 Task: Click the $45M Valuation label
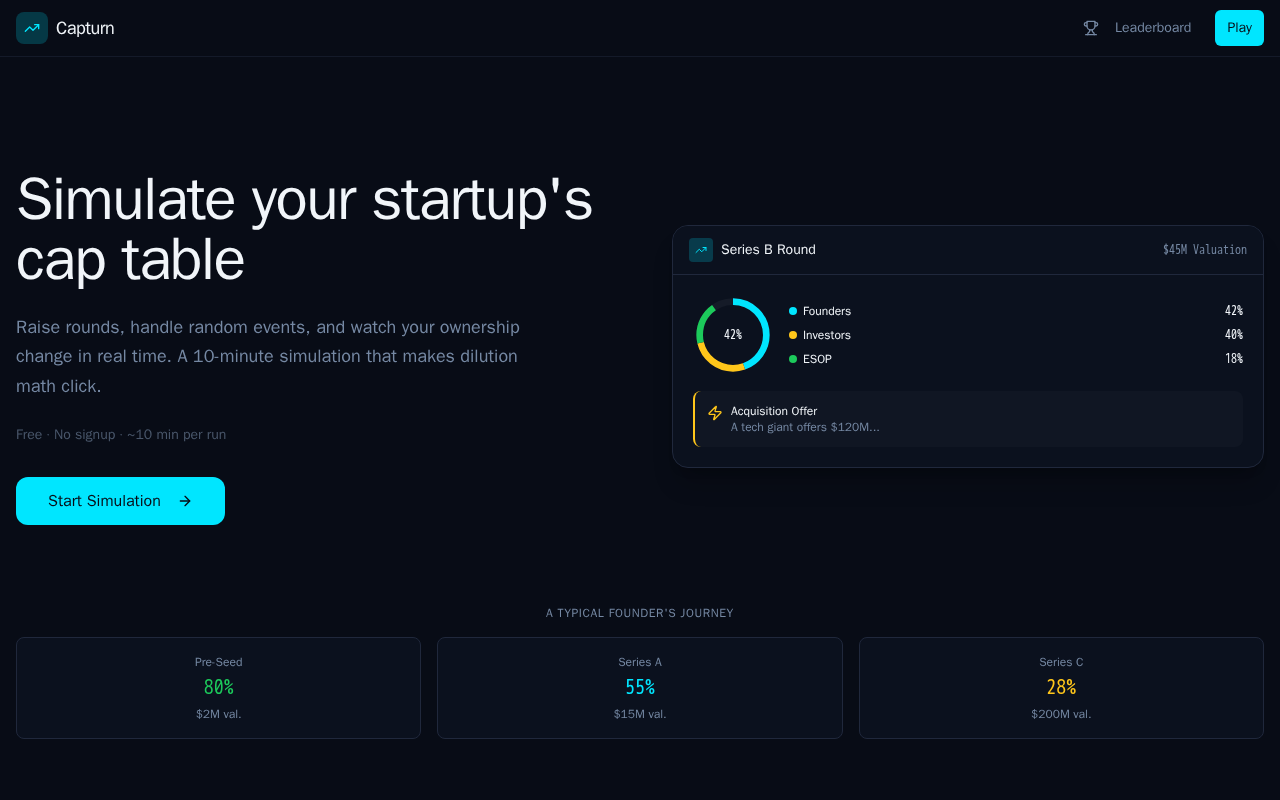pos(1204,250)
